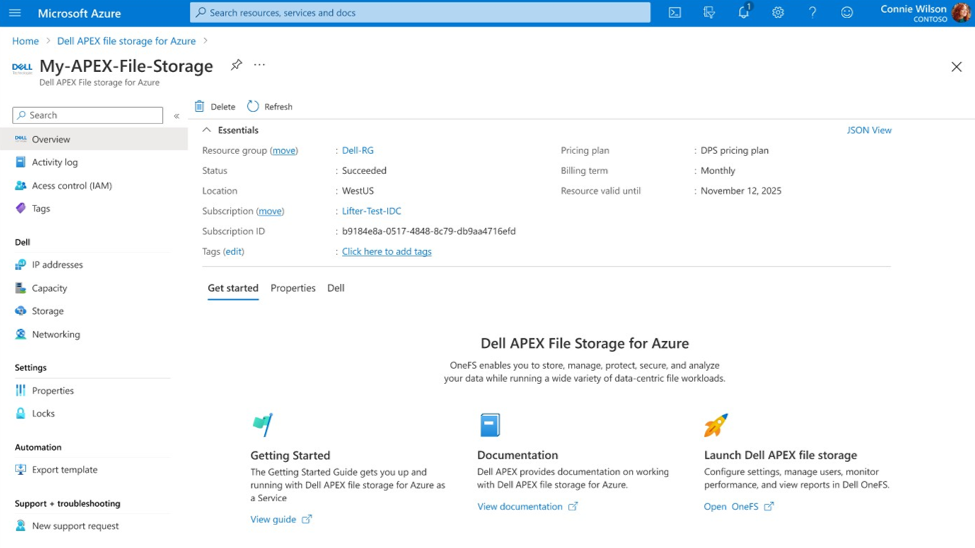The height and width of the screenshot is (548, 975).
Task: Open the hamburger portal menu
Action: (x=15, y=12)
